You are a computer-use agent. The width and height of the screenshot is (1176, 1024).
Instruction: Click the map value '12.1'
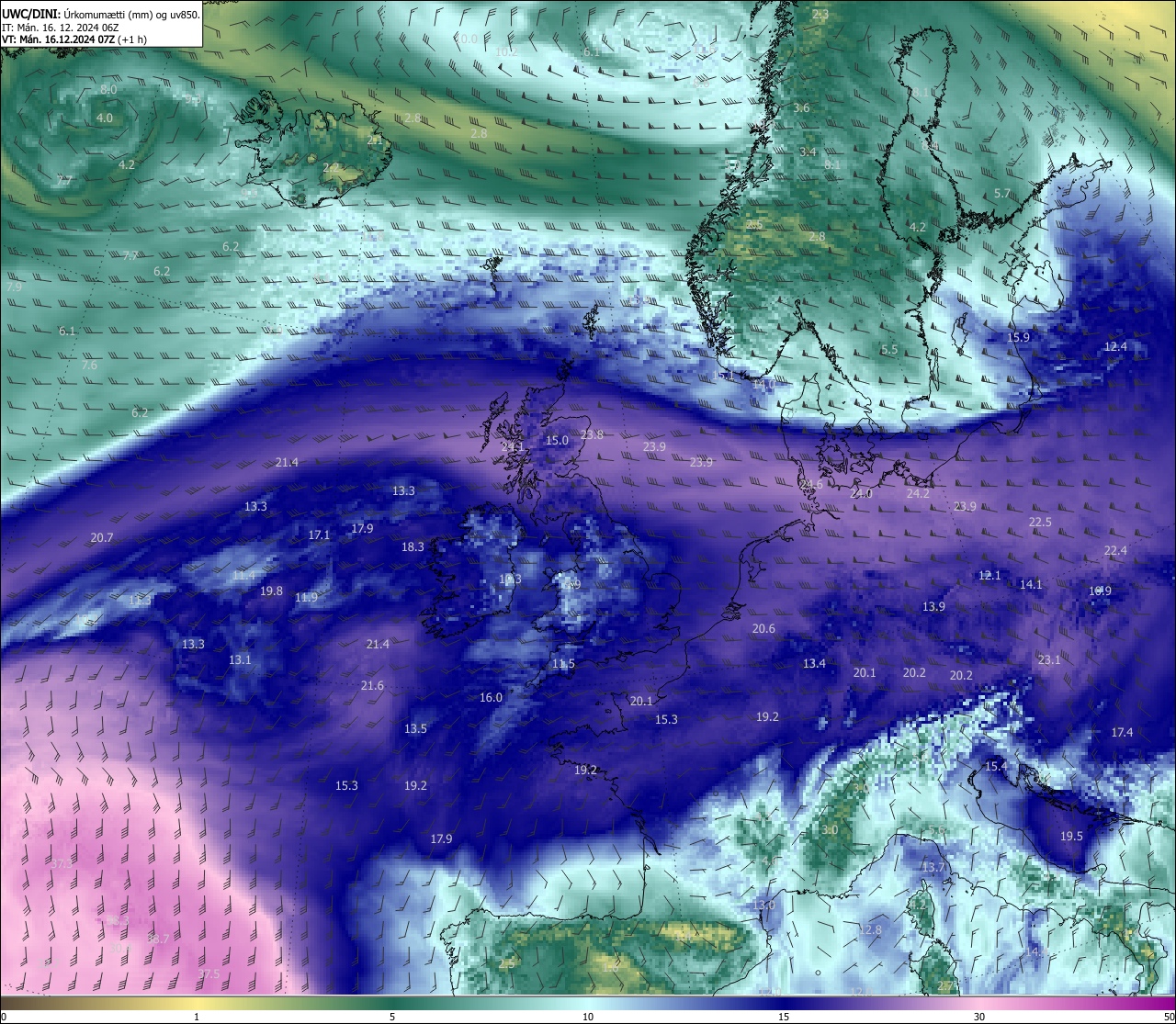pos(989,575)
